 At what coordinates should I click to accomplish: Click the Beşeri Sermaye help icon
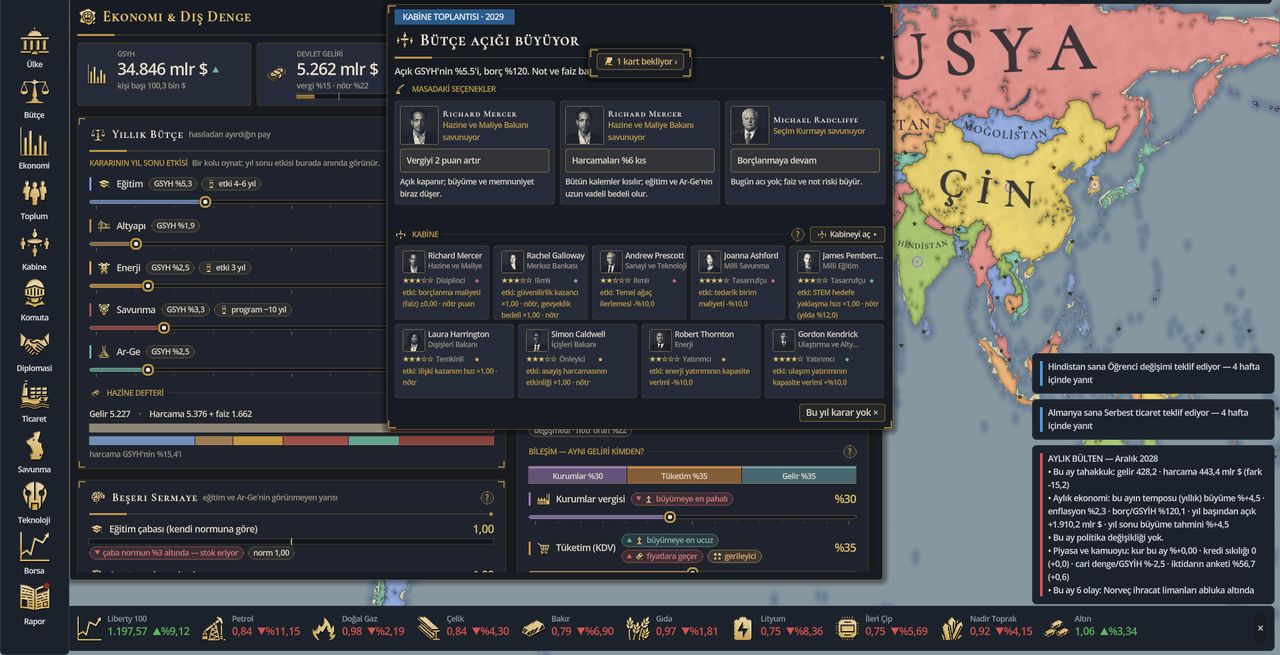487,498
